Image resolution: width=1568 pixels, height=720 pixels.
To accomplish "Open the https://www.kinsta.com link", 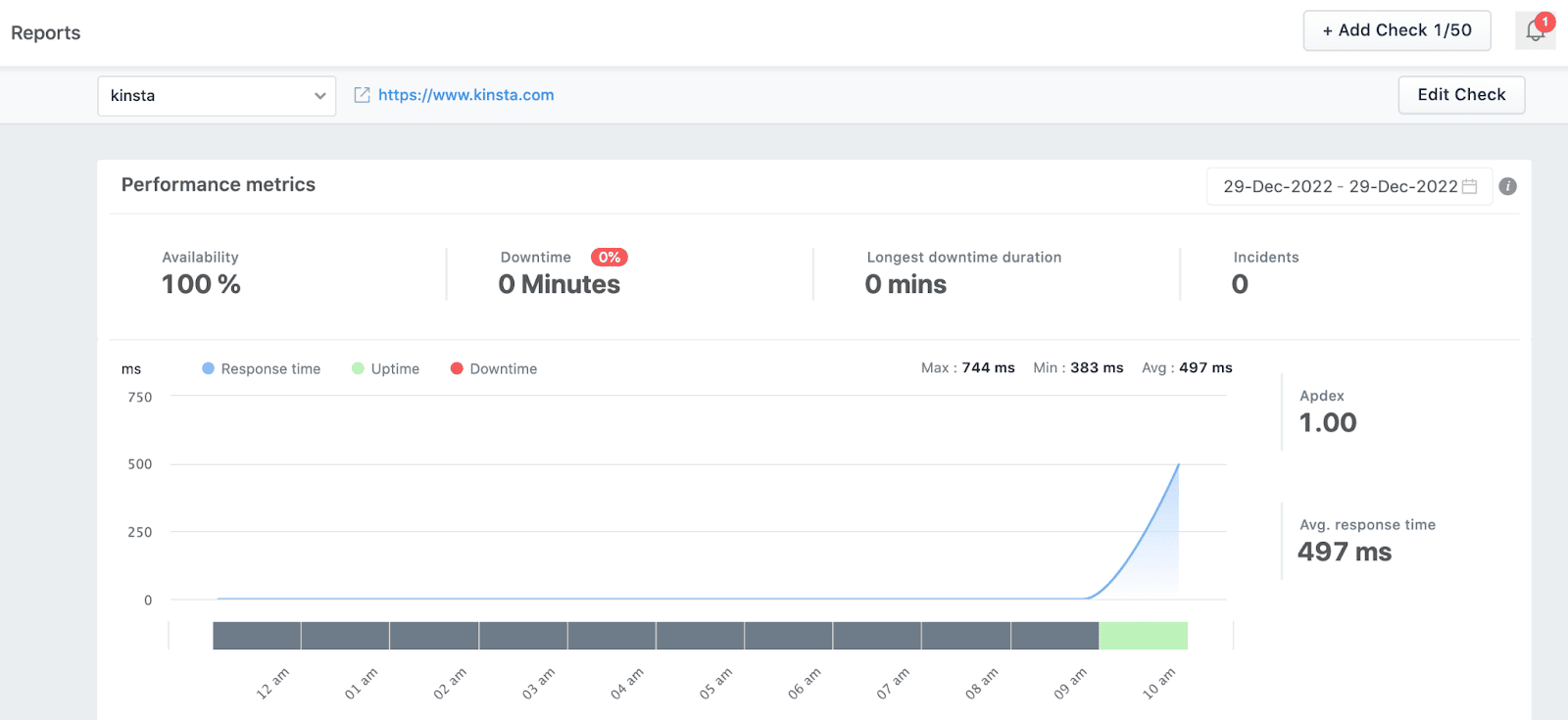I will (x=465, y=95).
